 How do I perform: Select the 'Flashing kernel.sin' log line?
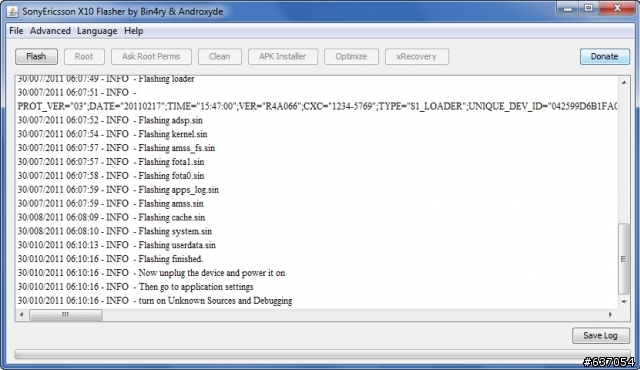pyautogui.click(x=112, y=134)
